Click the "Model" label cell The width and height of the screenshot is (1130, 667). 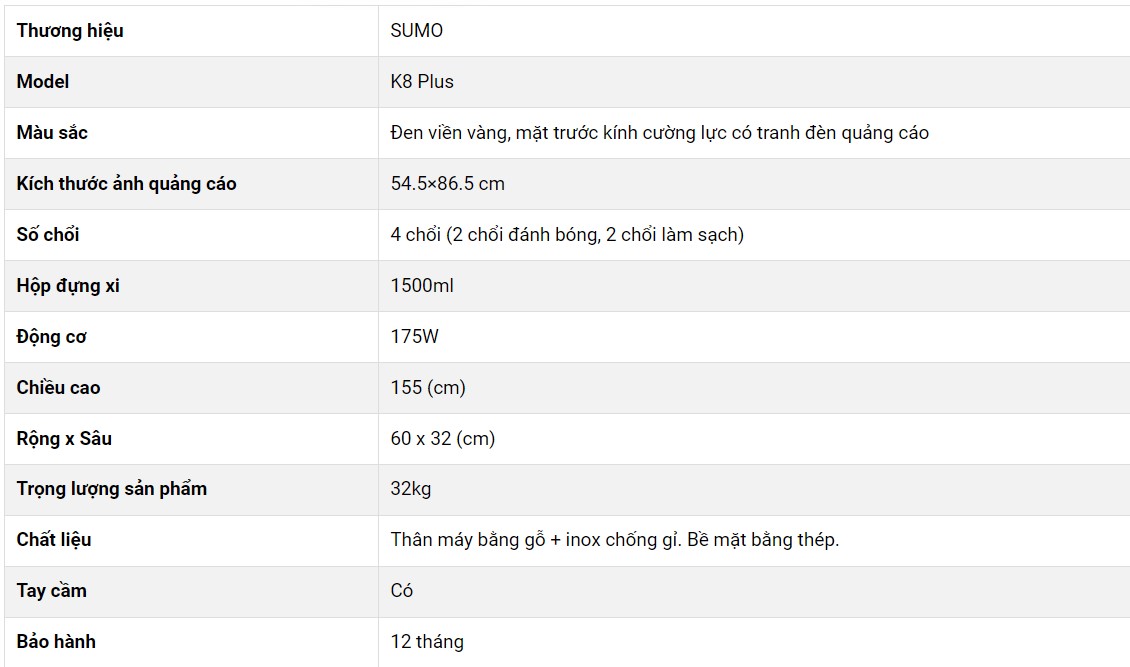pos(43,82)
